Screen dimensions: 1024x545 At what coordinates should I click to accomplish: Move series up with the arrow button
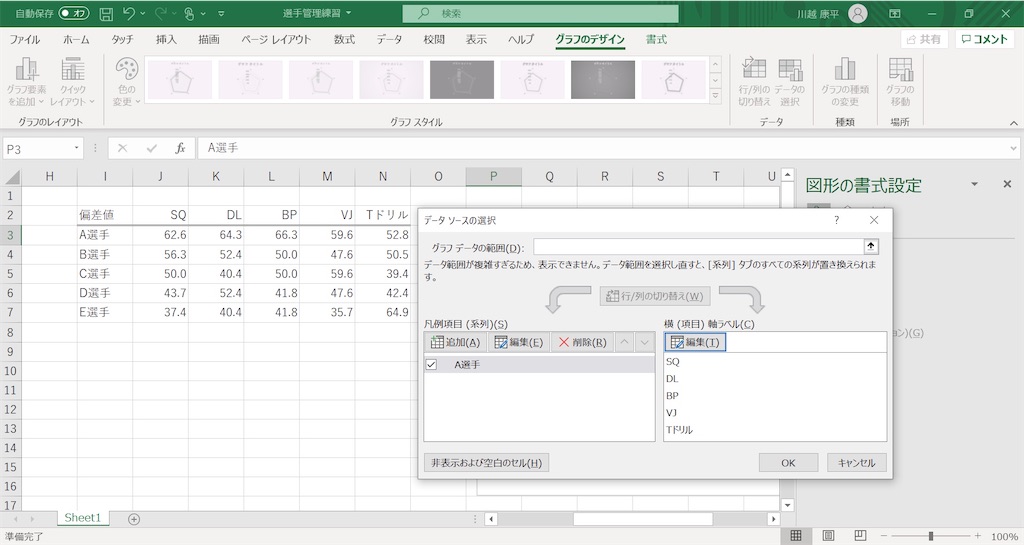coord(625,342)
